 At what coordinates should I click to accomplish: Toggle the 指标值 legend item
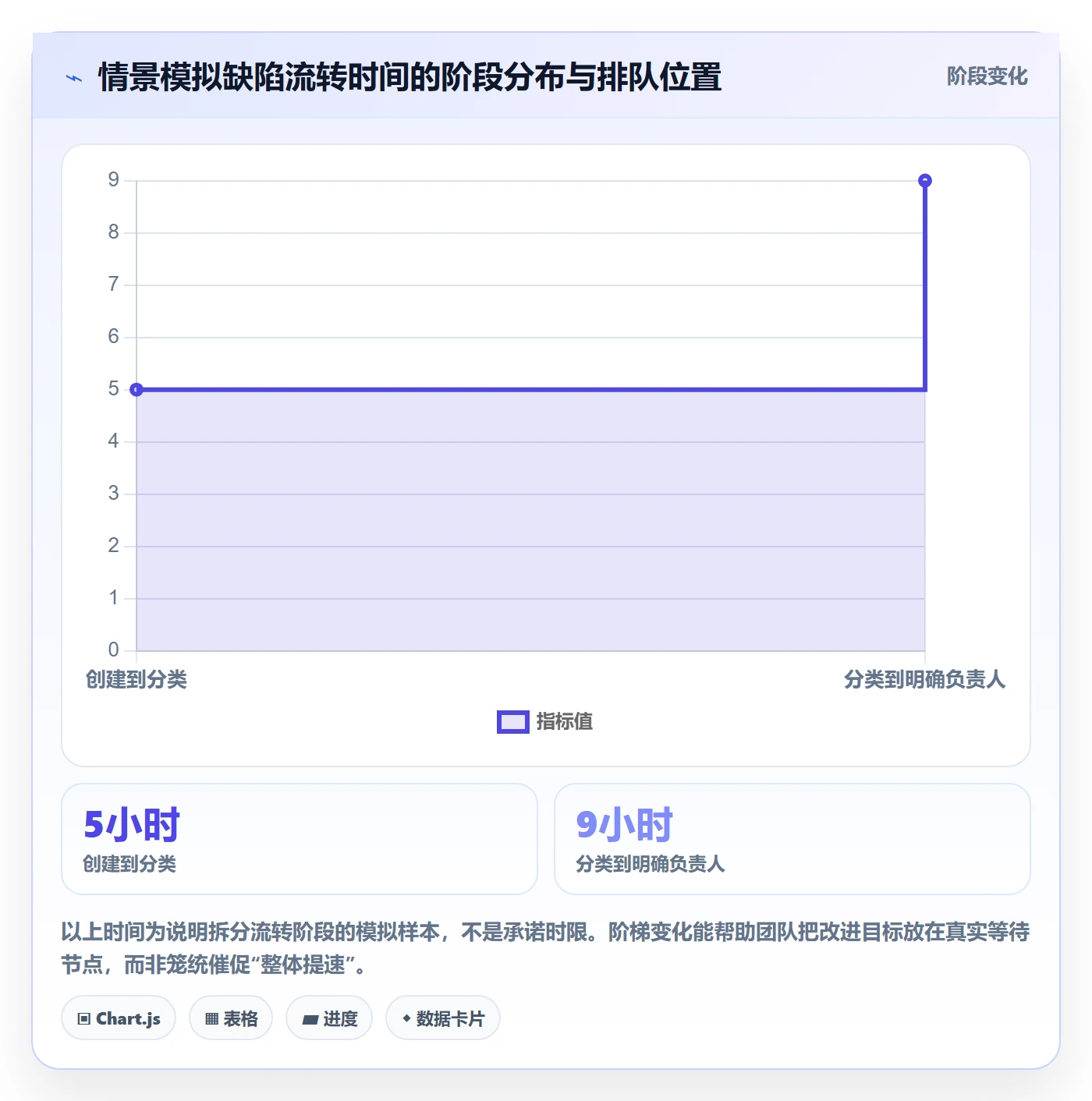[545, 721]
